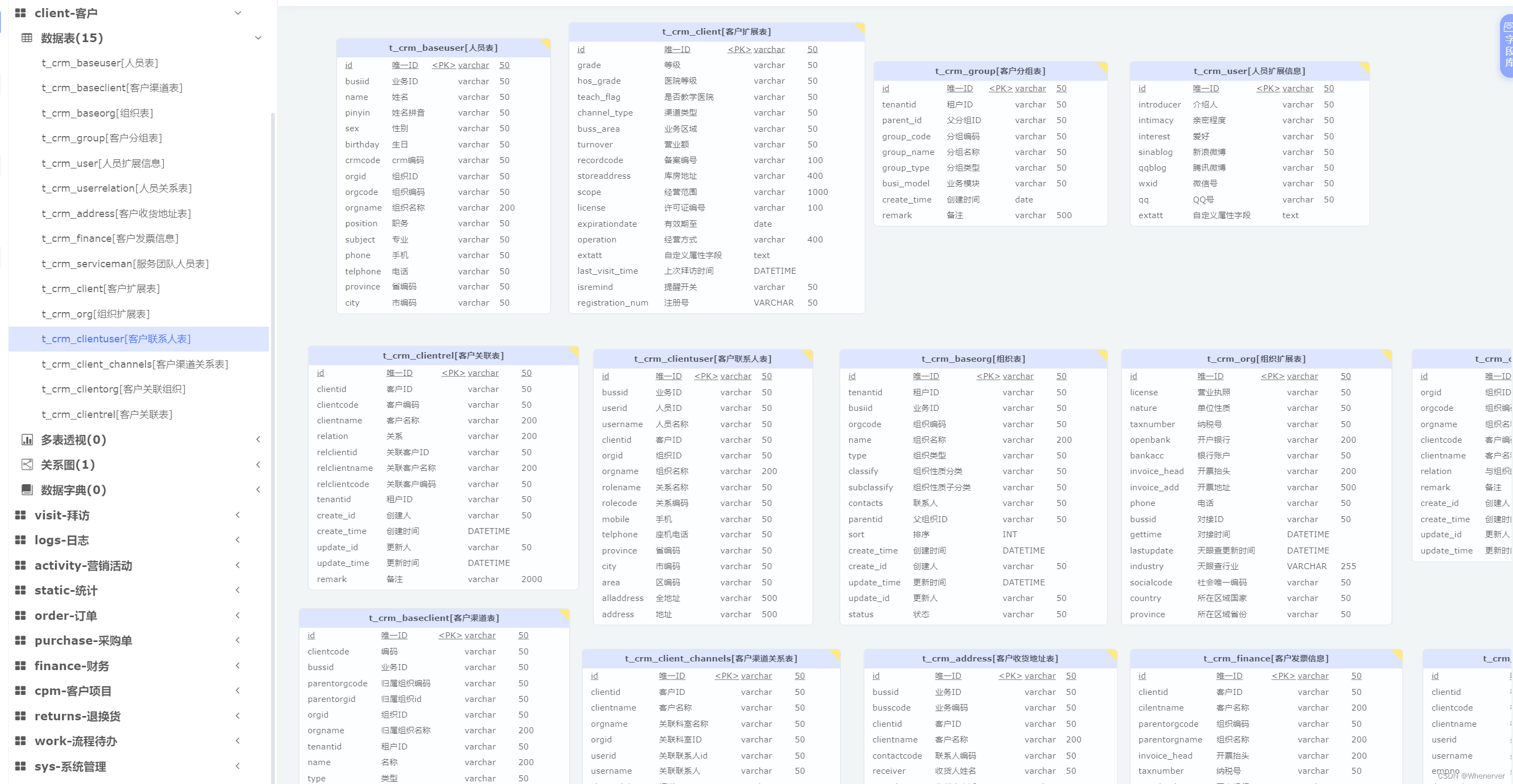This screenshot has height=784, width=1513.
Task: Click the activity-营销活动 module icon
Action: (x=20, y=565)
